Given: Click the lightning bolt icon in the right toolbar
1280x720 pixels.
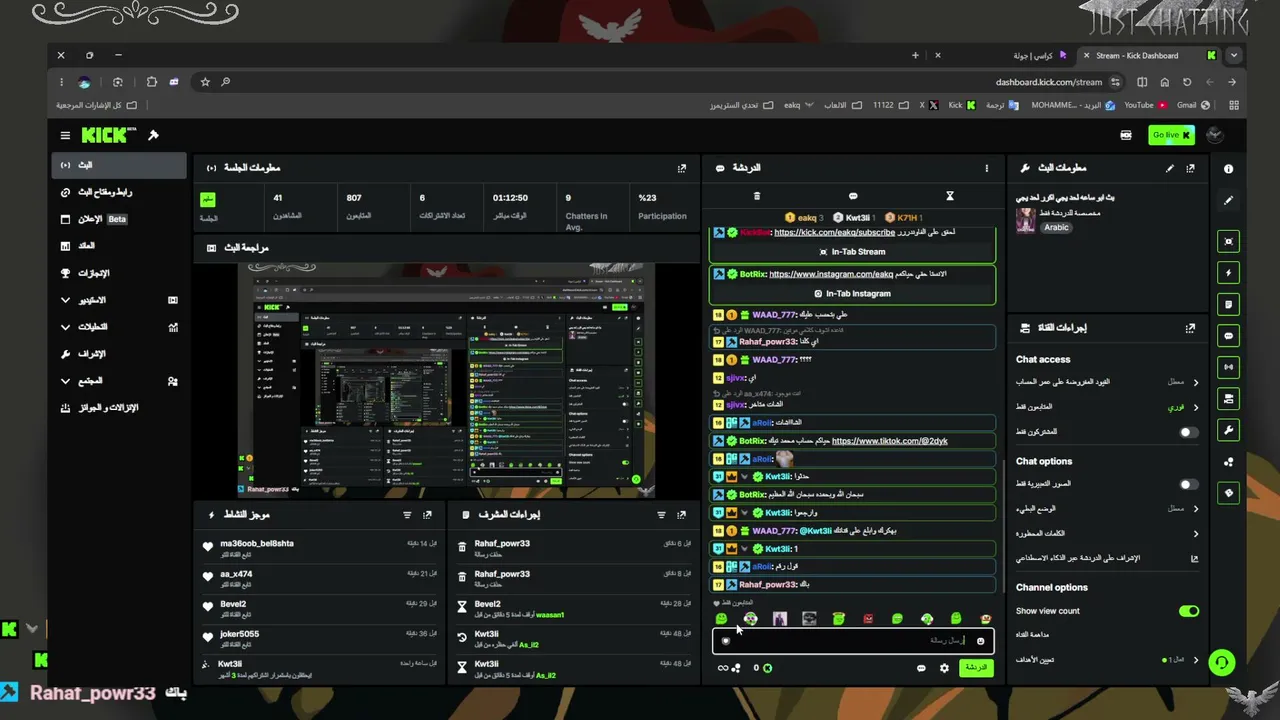Looking at the screenshot, I should (1229, 272).
